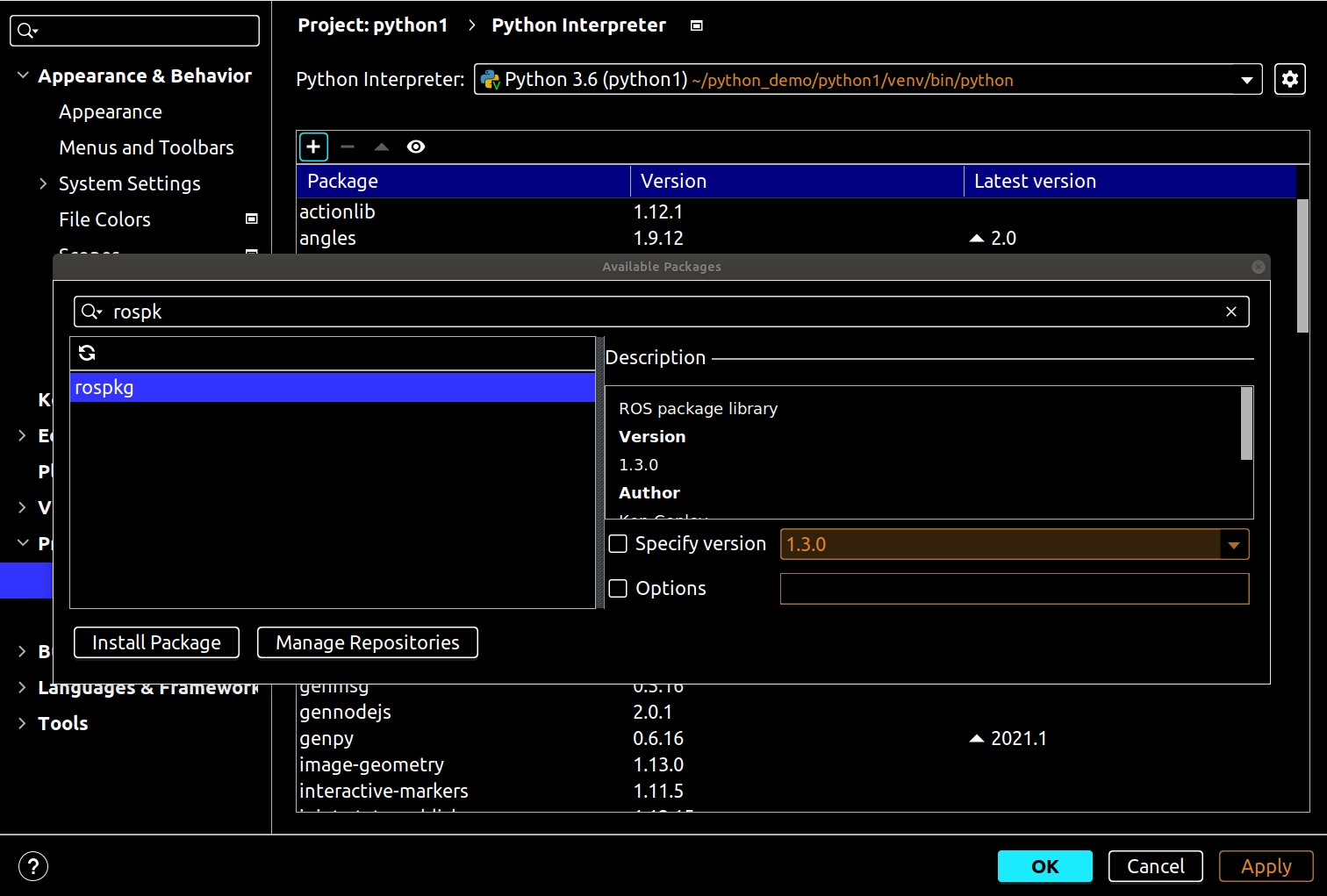Click Install Package button
This screenshot has height=896, width=1327.
(x=156, y=642)
